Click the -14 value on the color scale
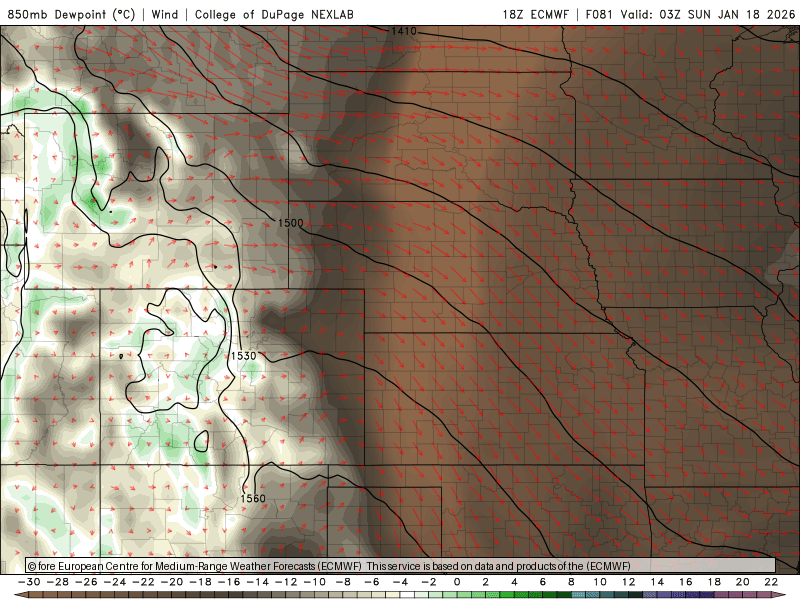800x600 pixels. click(258, 582)
